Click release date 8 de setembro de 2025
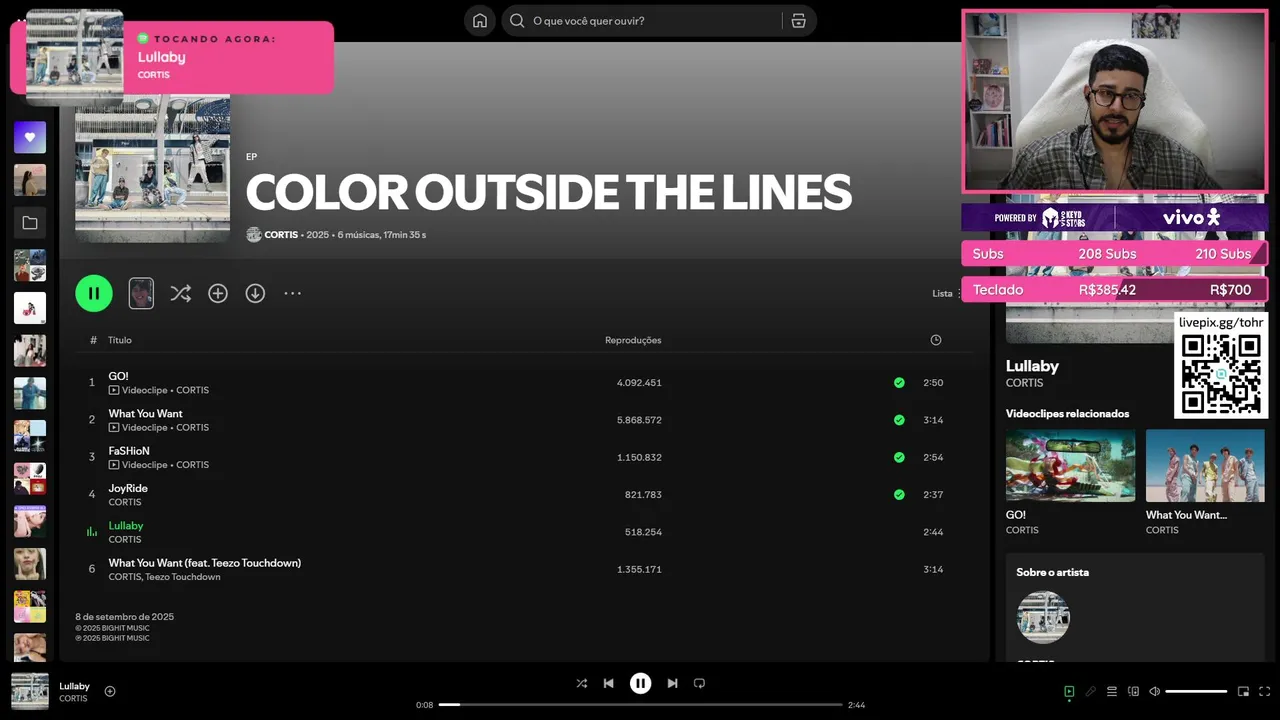The width and height of the screenshot is (1280, 720). [125, 617]
